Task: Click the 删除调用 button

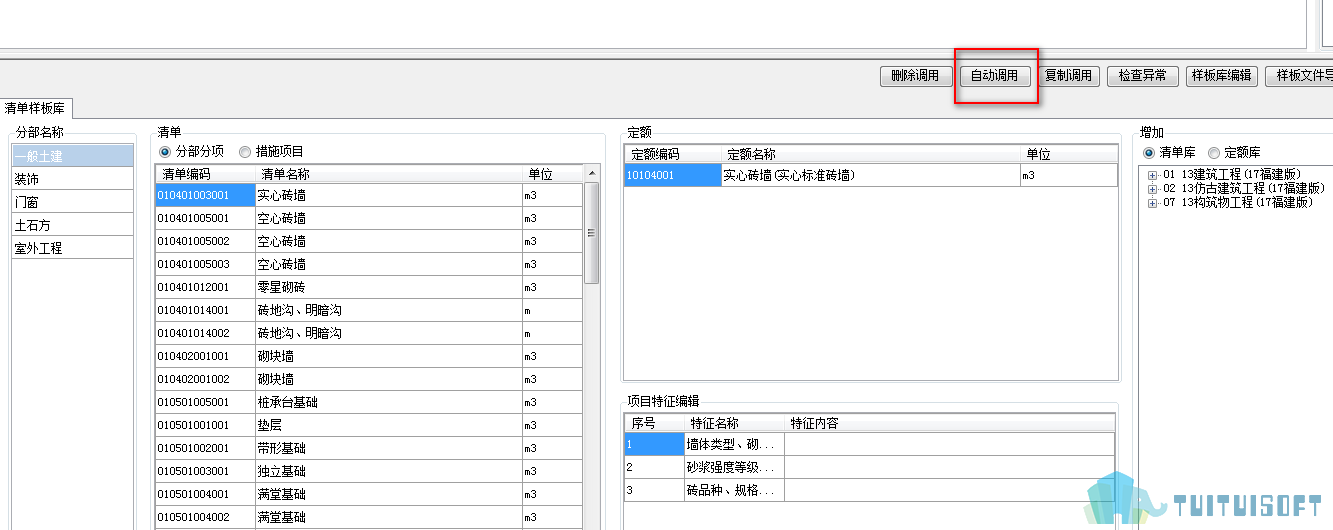Action: [914, 76]
